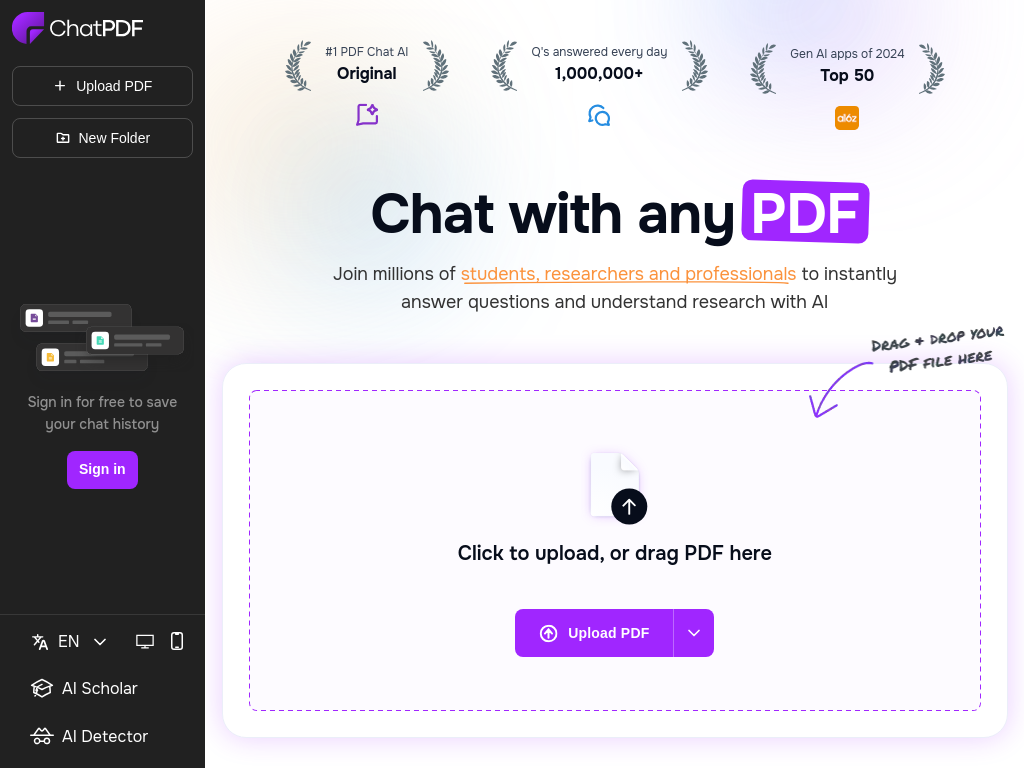
Task: Click the blue chat bubbles icon
Action: pos(599,116)
